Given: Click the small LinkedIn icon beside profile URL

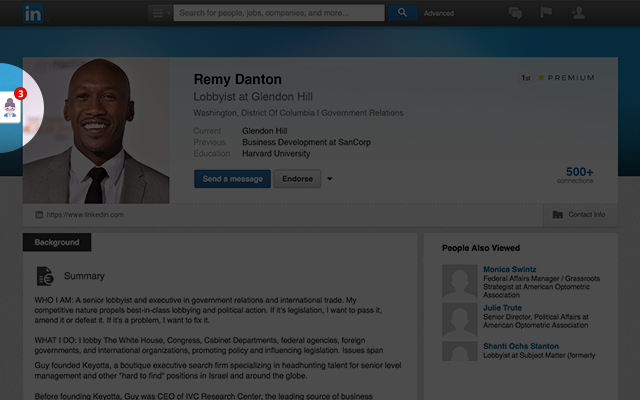Looking at the screenshot, I should [x=39, y=215].
